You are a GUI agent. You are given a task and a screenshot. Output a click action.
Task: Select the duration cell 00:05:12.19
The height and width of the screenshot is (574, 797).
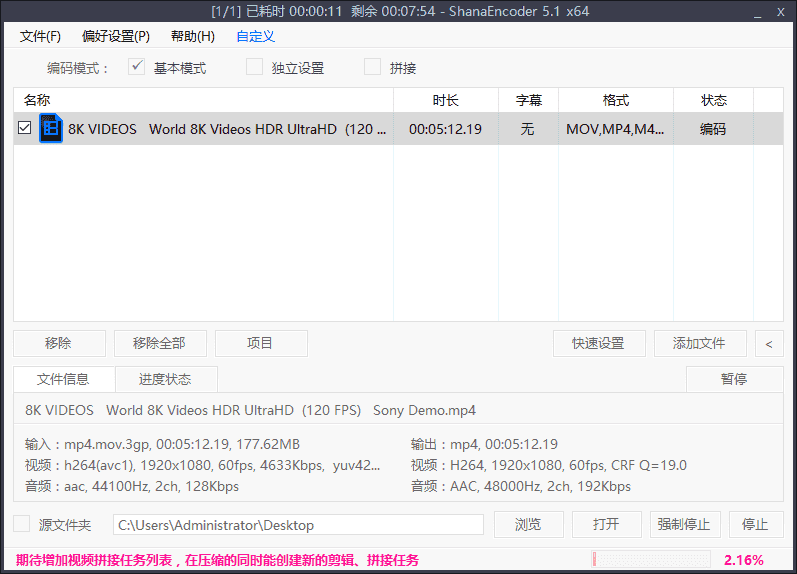click(445, 129)
